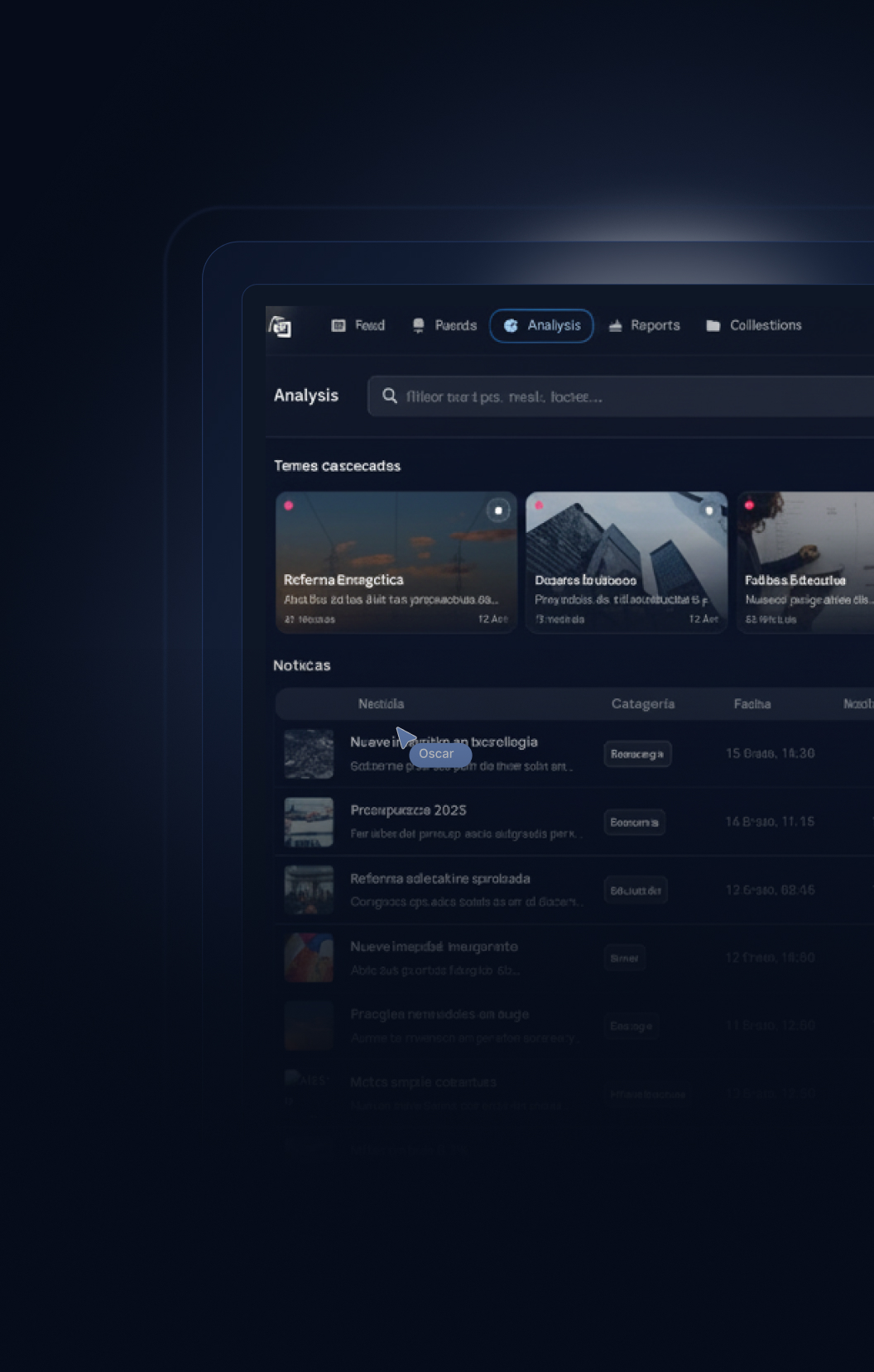Viewport: 874px width, 1372px height.
Task: Toggle the round selector on Reforma Energetica card
Action: click(x=497, y=511)
